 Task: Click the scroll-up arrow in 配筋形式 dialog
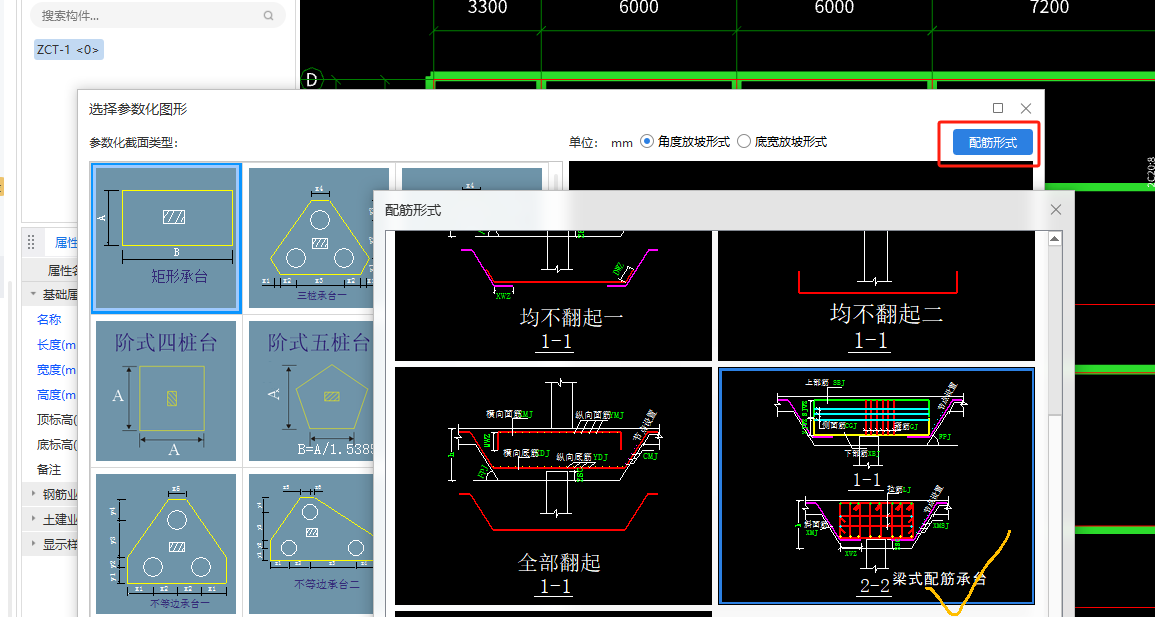[1055, 239]
